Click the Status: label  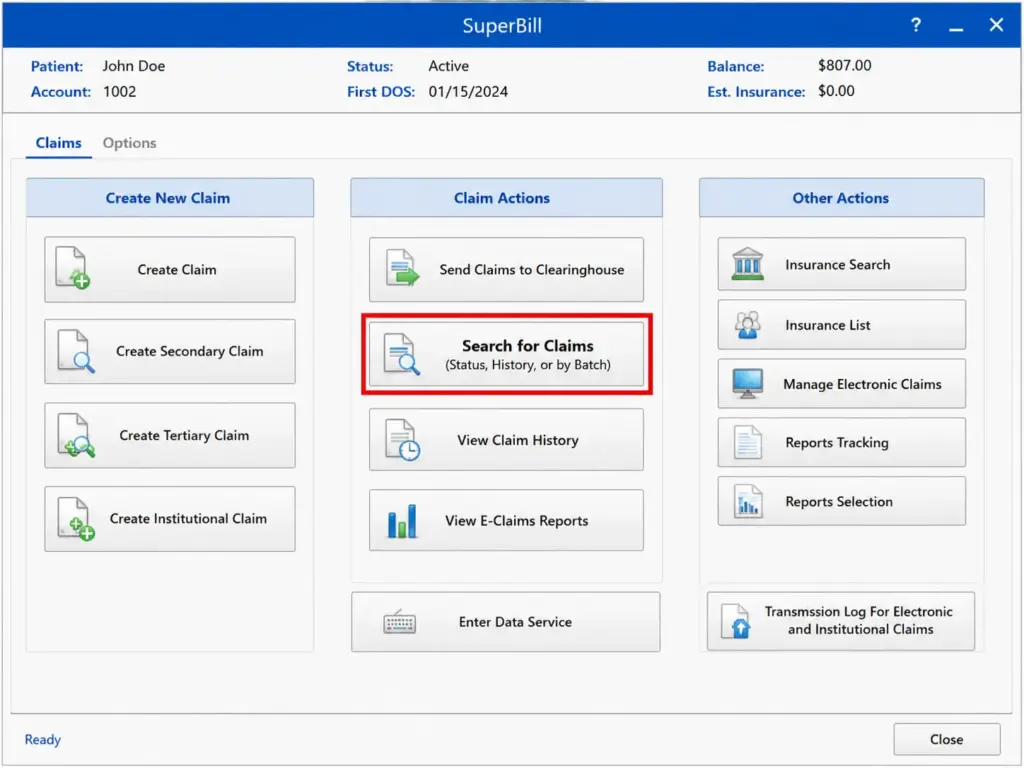(370, 66)
